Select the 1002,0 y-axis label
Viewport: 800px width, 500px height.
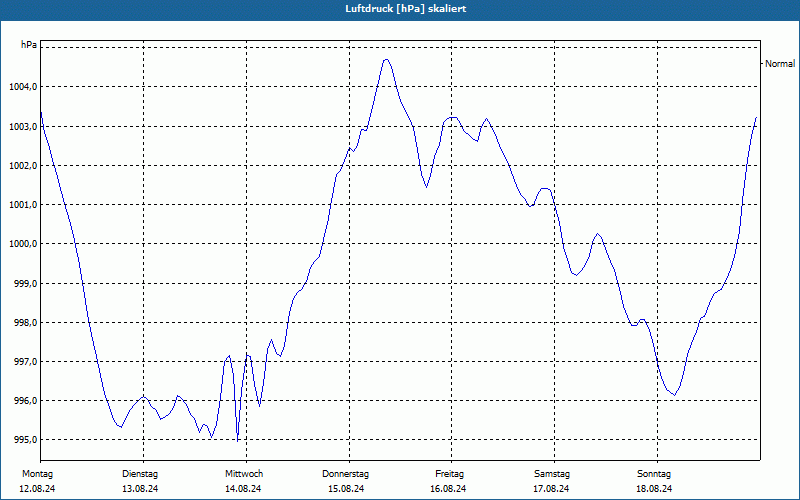(23, 165)
